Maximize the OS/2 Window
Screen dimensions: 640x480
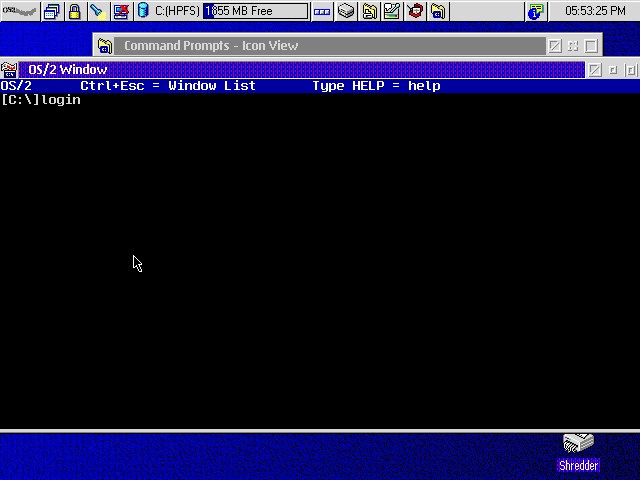point(631,70)
